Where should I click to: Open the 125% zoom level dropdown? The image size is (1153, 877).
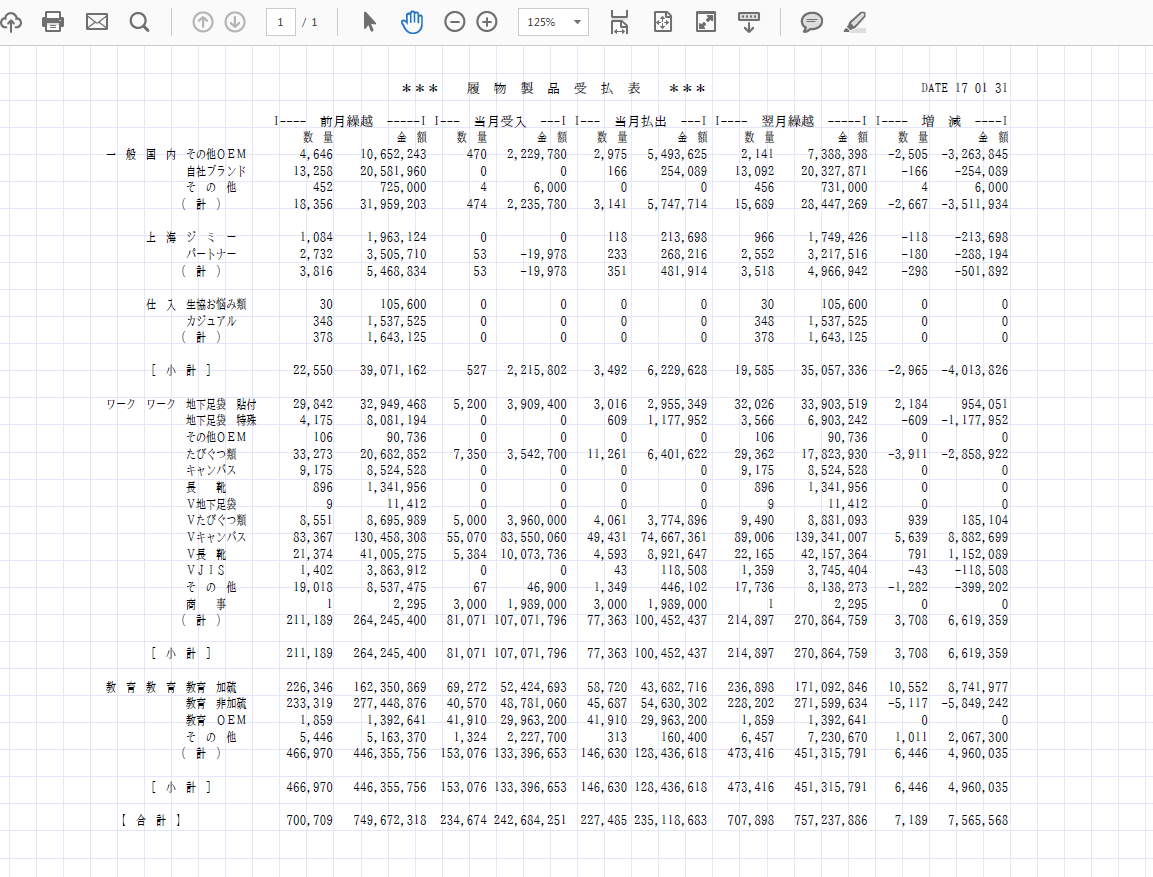pyautogui.click(x=553, y=22)
